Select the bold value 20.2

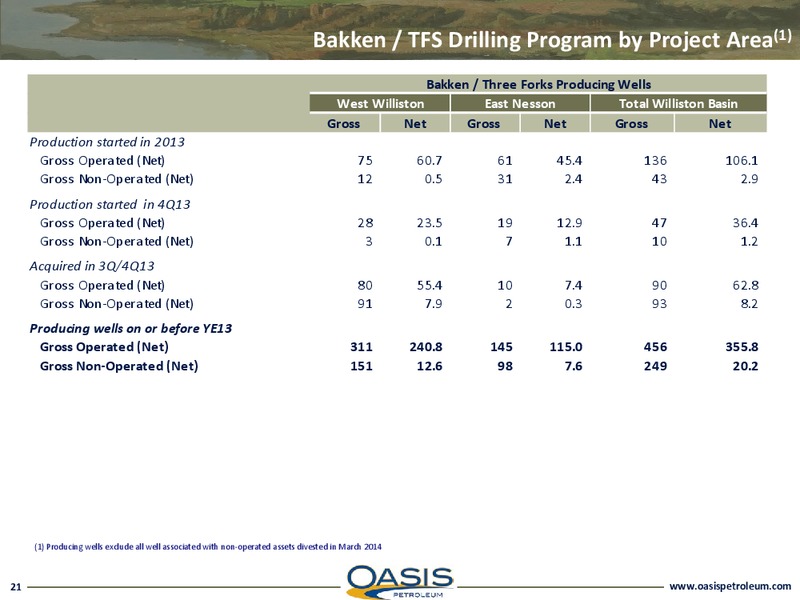(745, 366)
